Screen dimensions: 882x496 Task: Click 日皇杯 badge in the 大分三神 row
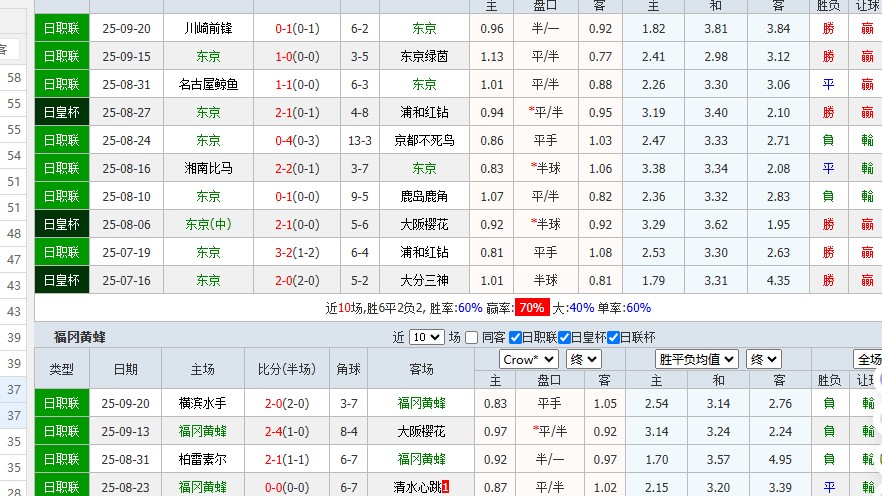[x=62, y=280]
